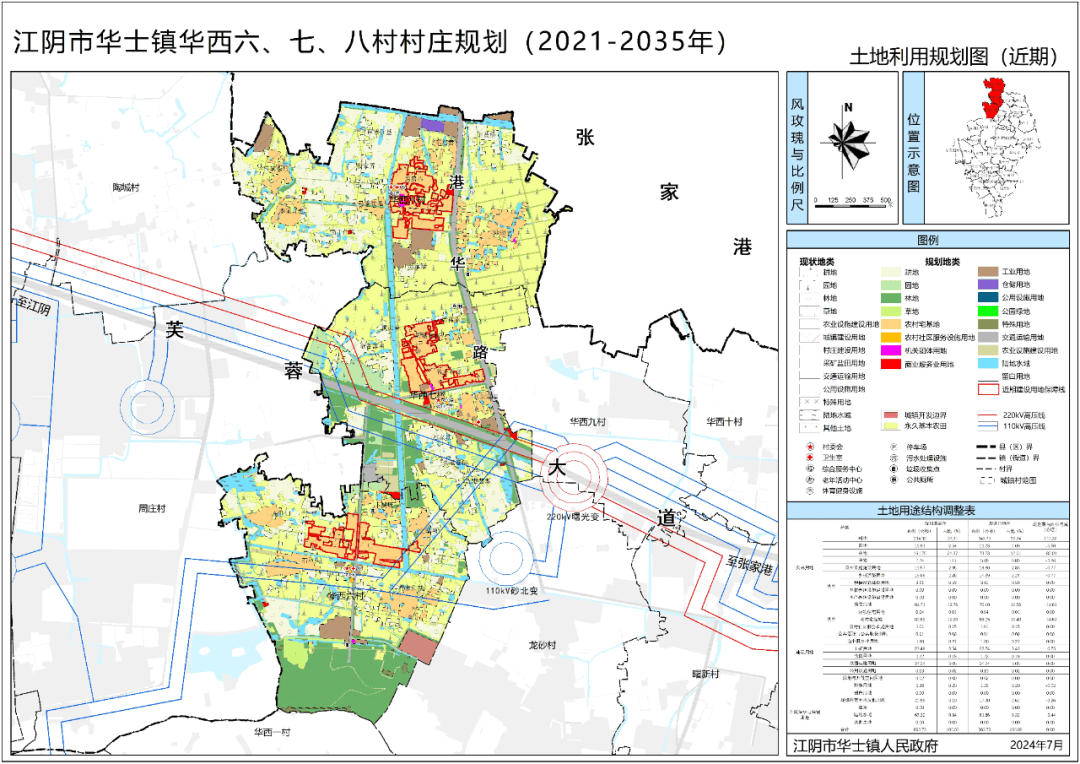Image resolution: width=1080 pixels, height=764 pixels.
Task: Click the 110kV砂北变 substation circle on map
Action: click(x=507, y=558)
